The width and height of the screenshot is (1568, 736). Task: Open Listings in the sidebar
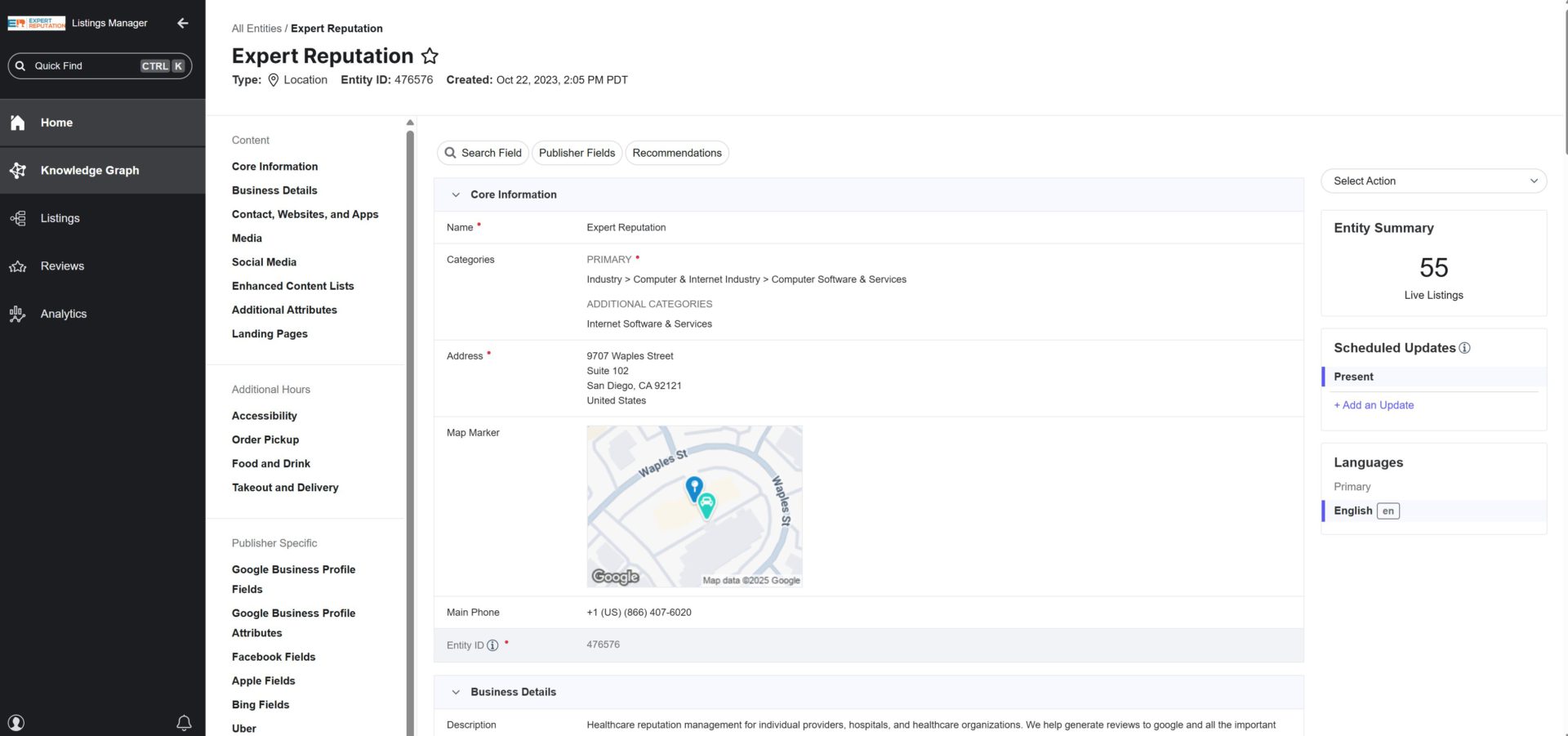coord(60,218)
